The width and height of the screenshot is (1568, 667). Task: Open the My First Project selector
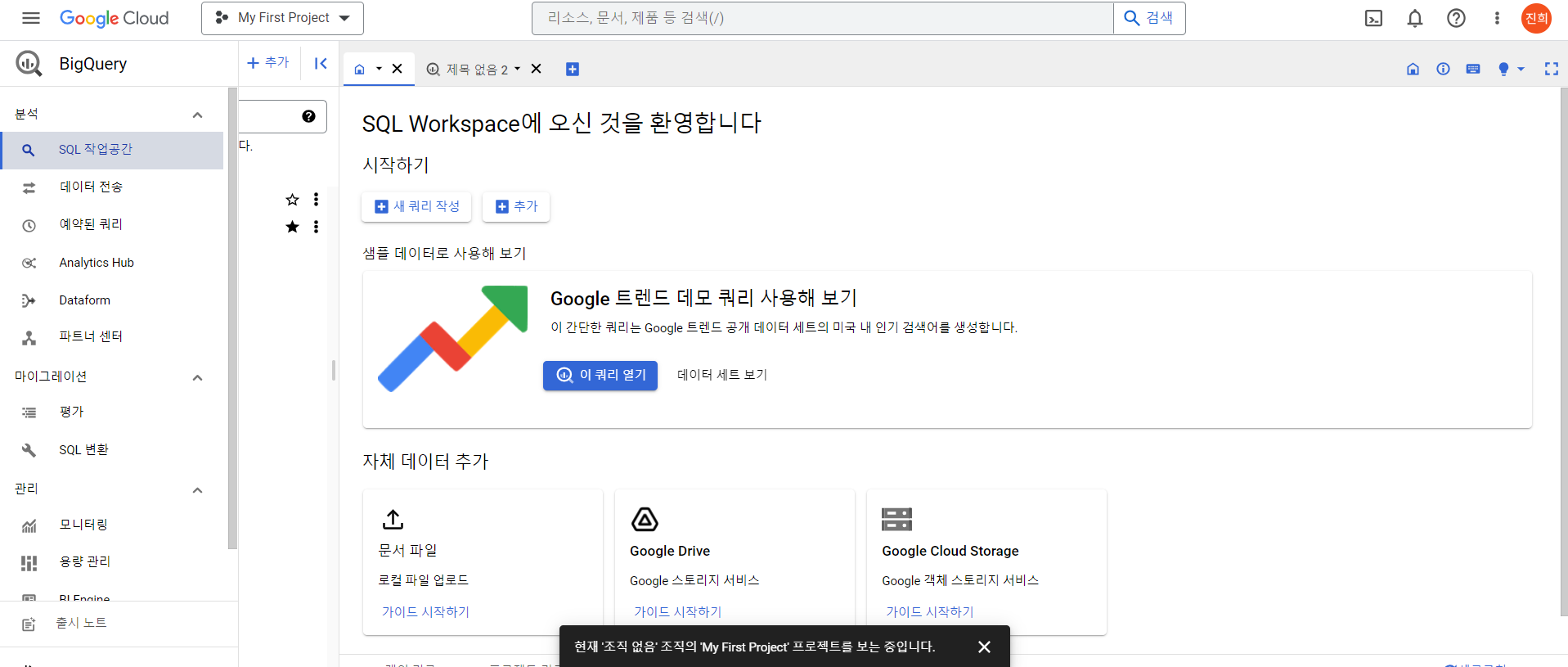coord(282,18)
